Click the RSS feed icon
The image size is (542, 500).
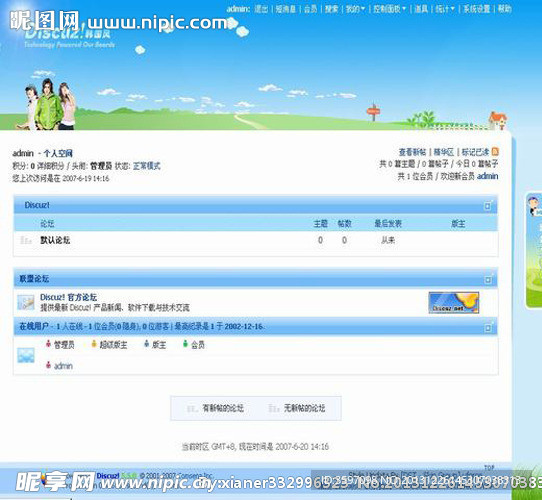point(495,152)
